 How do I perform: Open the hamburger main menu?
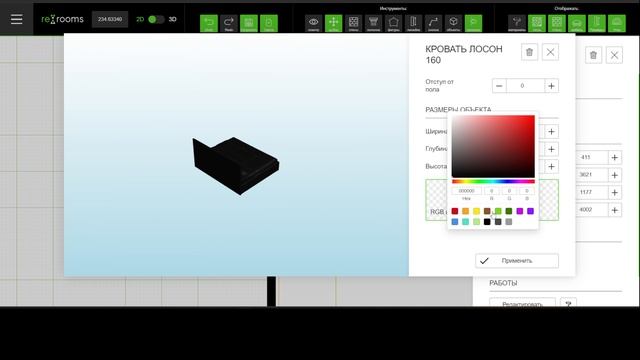tap(16, 19)
